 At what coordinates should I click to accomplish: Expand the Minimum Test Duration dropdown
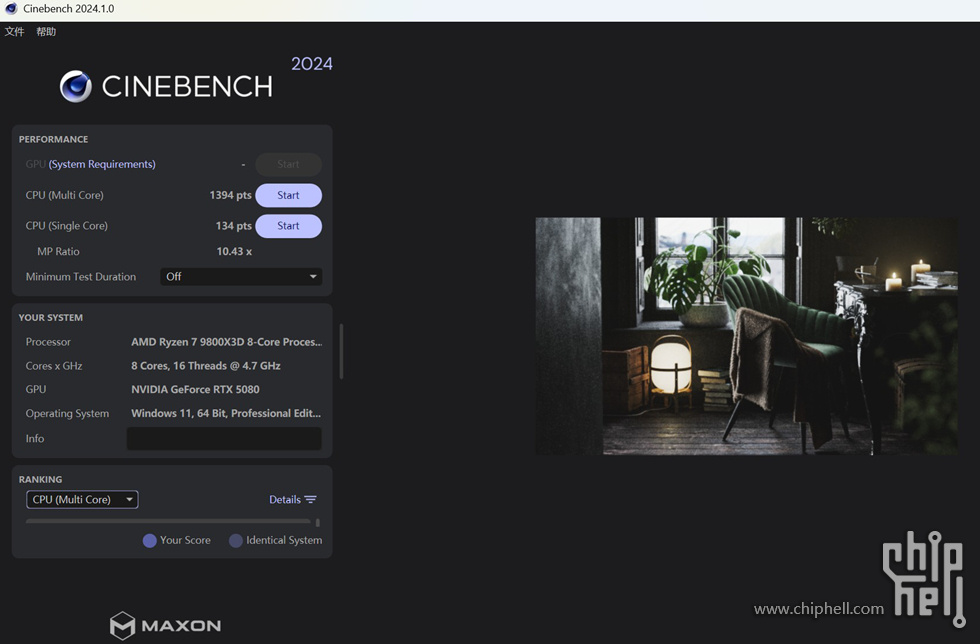tap(241, 276)
